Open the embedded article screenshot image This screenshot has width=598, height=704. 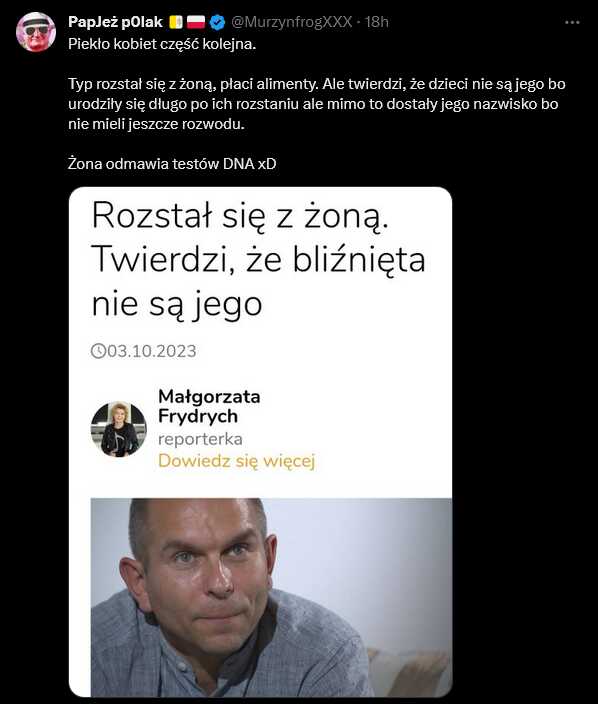(260, 442)
